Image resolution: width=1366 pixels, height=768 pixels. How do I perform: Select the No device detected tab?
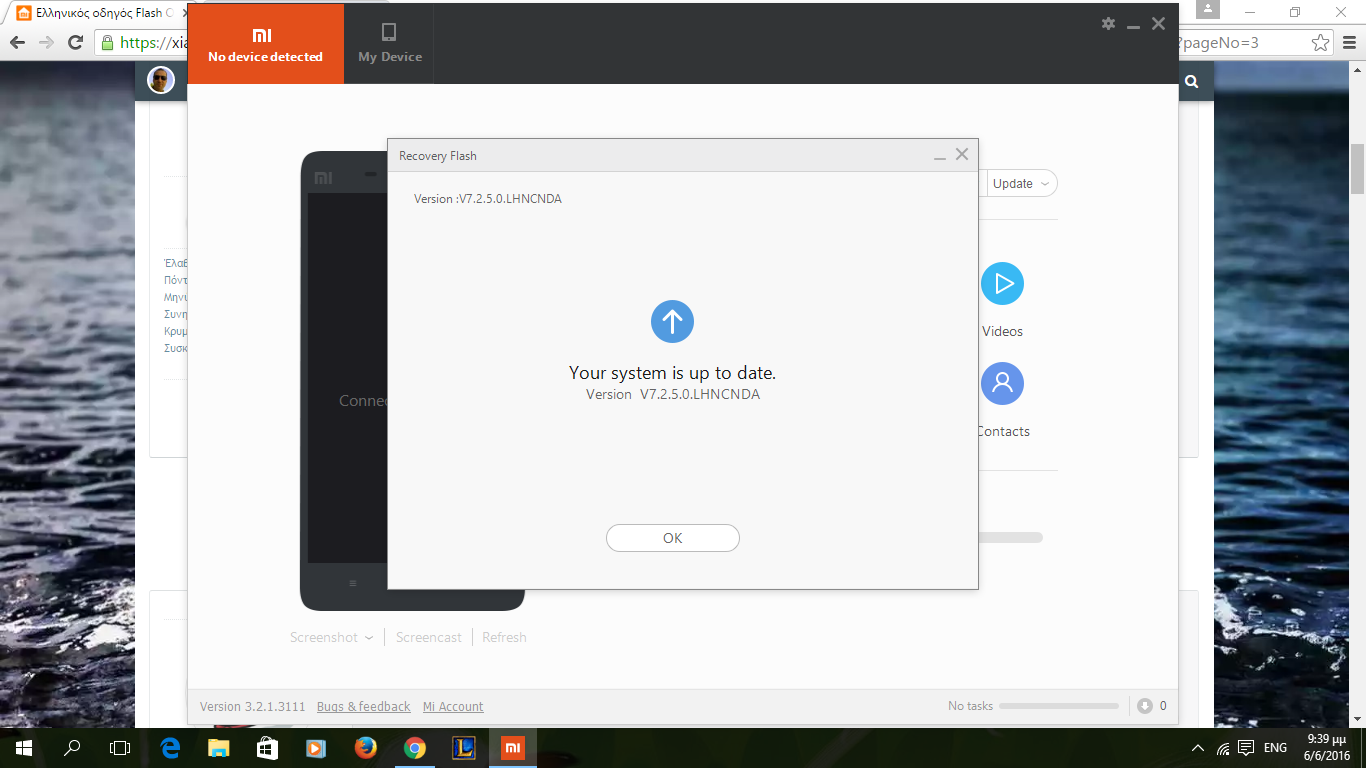click(x=265, y=43)
